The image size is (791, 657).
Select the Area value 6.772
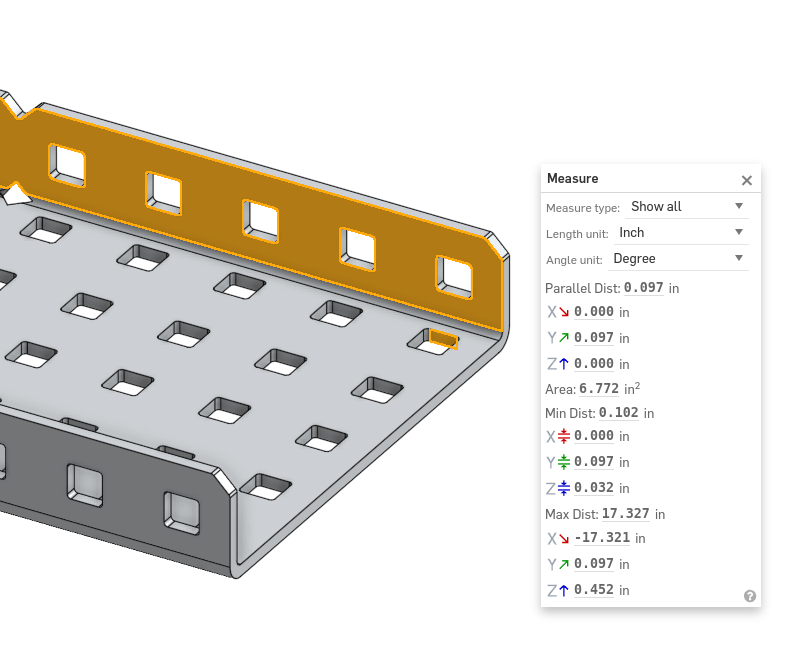point(599,389)
